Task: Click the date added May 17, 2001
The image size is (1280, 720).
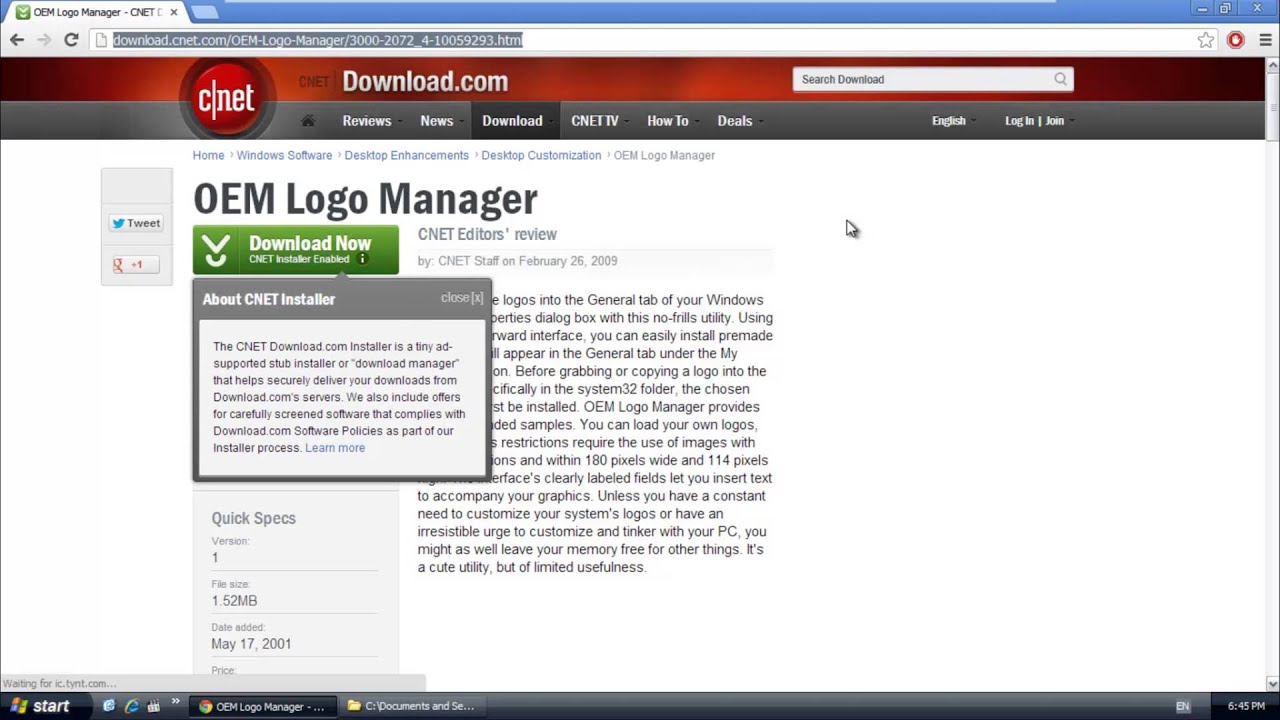Action: (x=251, y=644)
